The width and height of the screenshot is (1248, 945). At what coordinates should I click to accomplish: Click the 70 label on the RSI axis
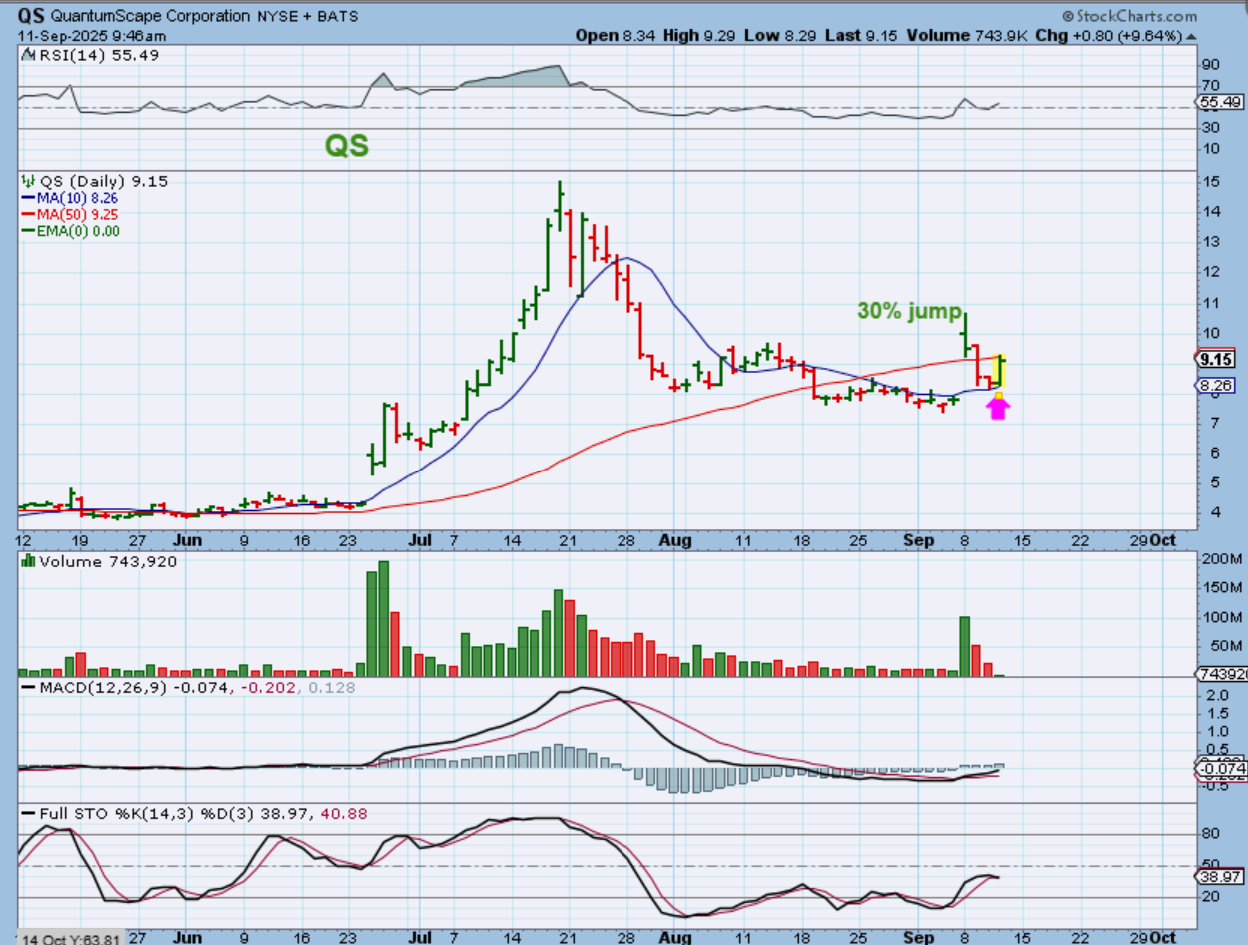1211,86
